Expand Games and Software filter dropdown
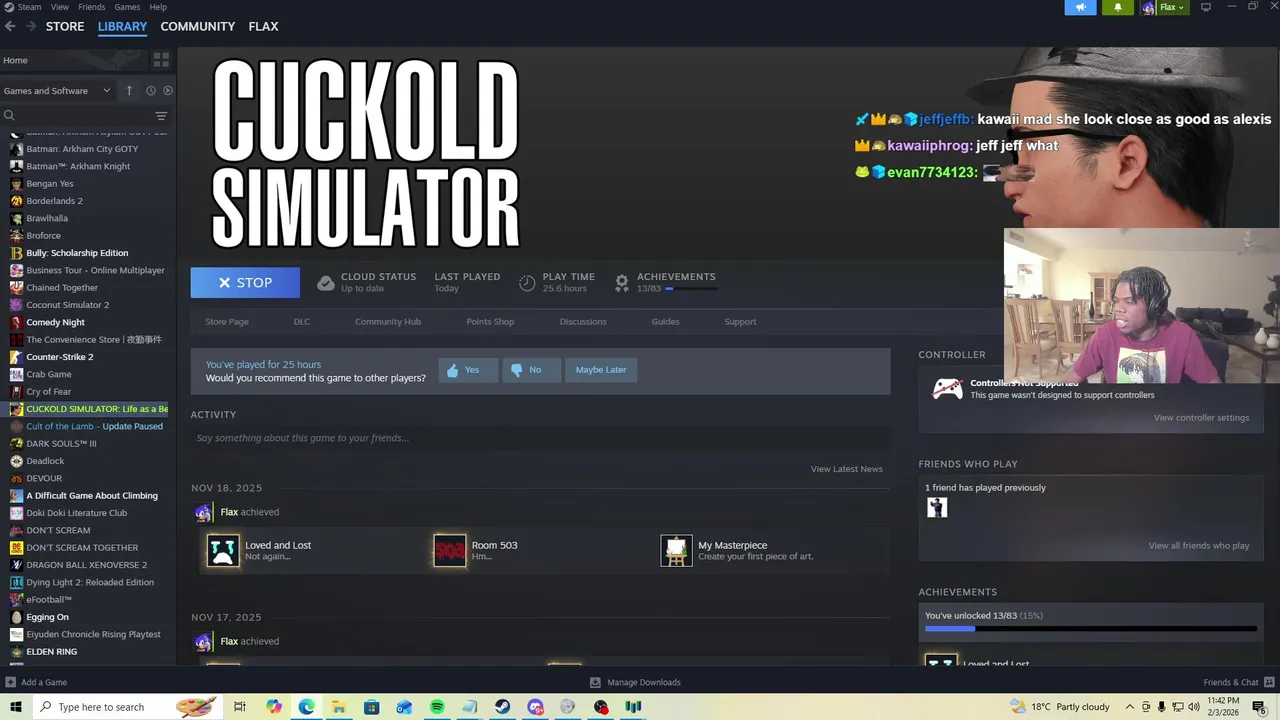This screenshot has height=720, width=1280. coord(57,90)
